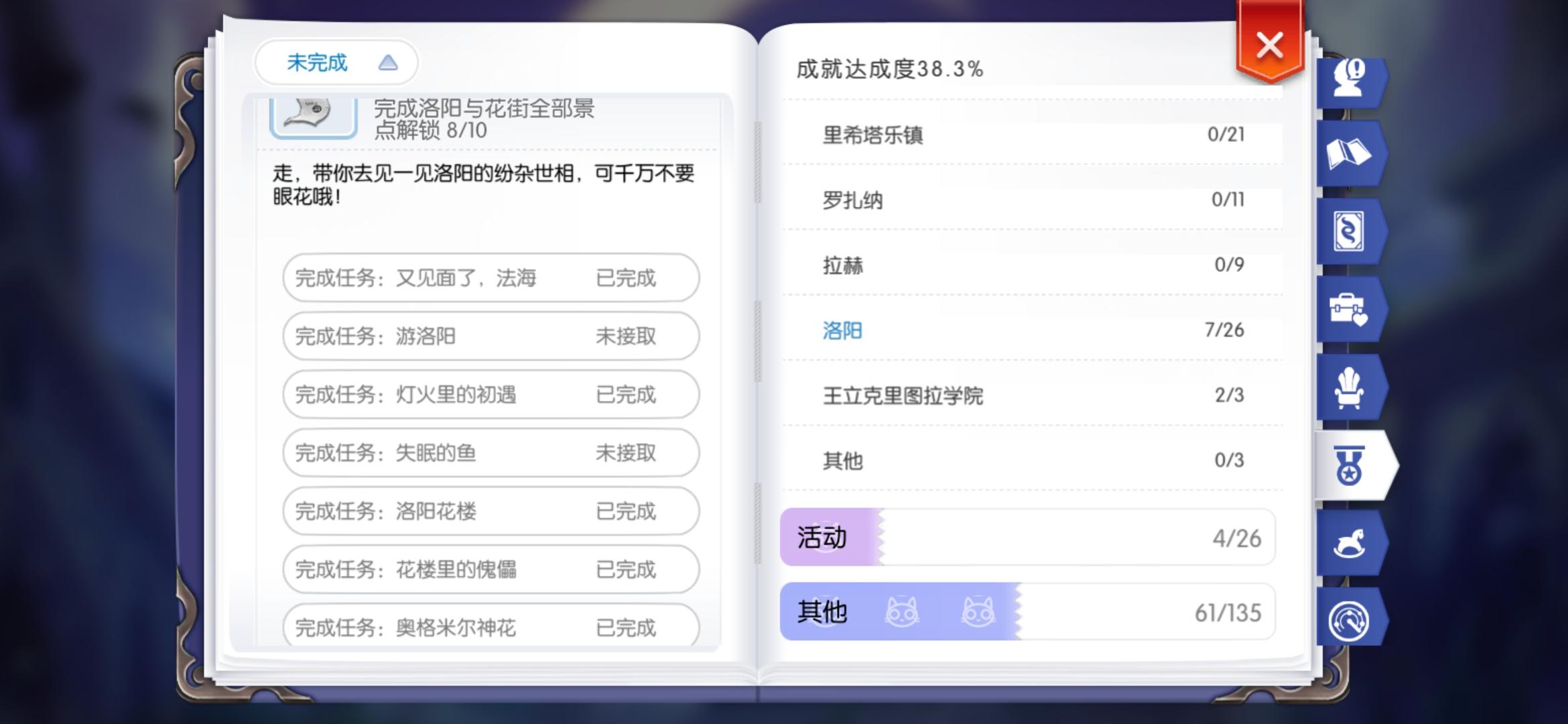Viewport: 1568px width, 724px height.
Task: Open the briefcase with heart sidebar tab
Action: pyautogui.click(x=1350, y=310)
